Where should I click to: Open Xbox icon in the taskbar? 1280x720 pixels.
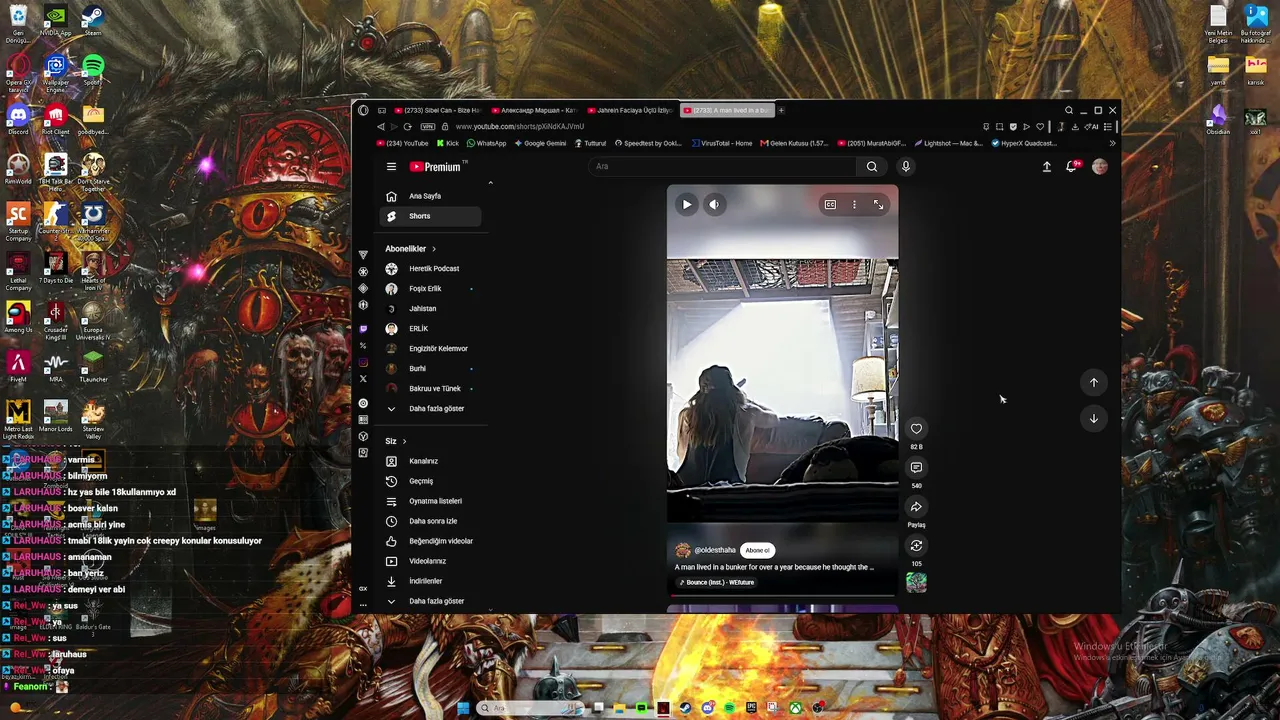pos(796,708)
